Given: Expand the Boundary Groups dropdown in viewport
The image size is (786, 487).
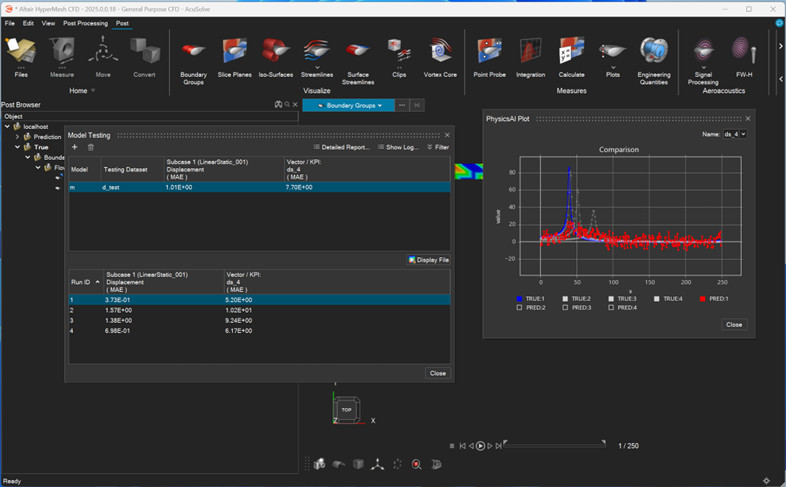Looking at the screenshot, I should click(349, 105).
